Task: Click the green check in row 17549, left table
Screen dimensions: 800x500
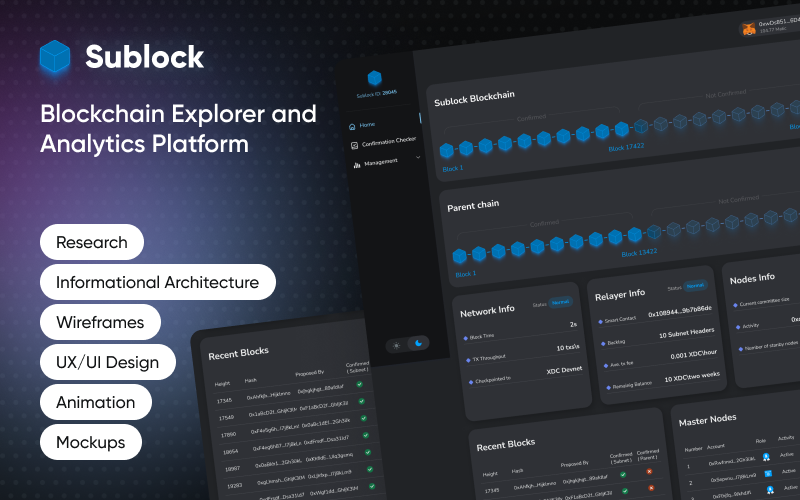Action: tap(362, 401)
